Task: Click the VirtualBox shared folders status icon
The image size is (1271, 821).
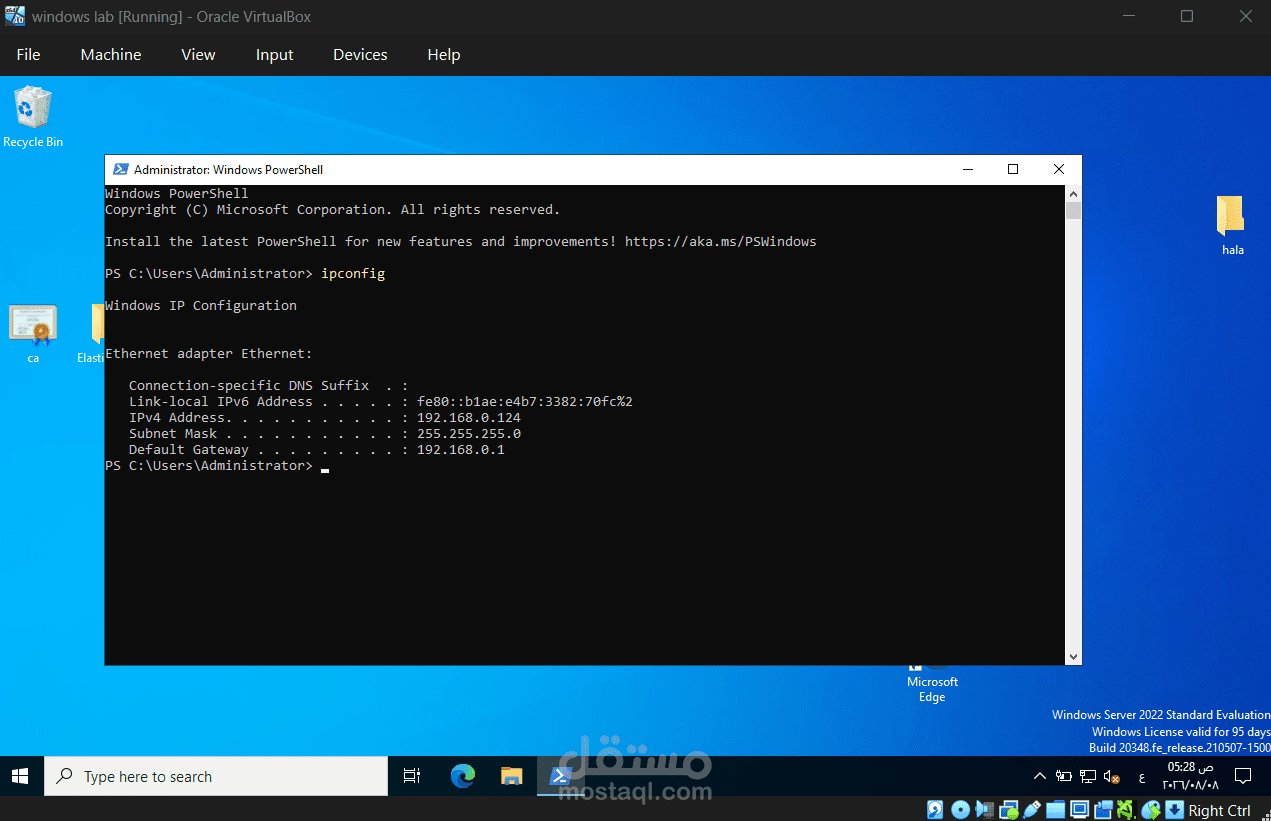Action: pyautogui.click(x=1055, y=810)
